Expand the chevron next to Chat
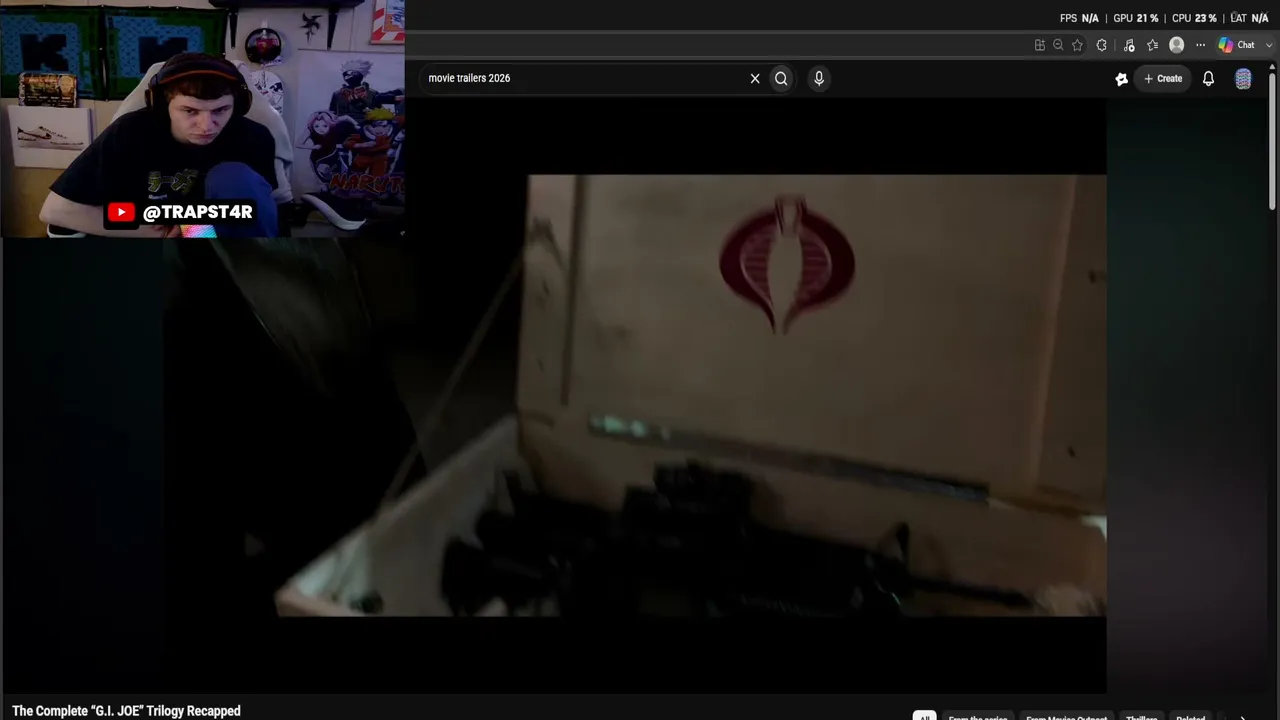 point(1270,45)
